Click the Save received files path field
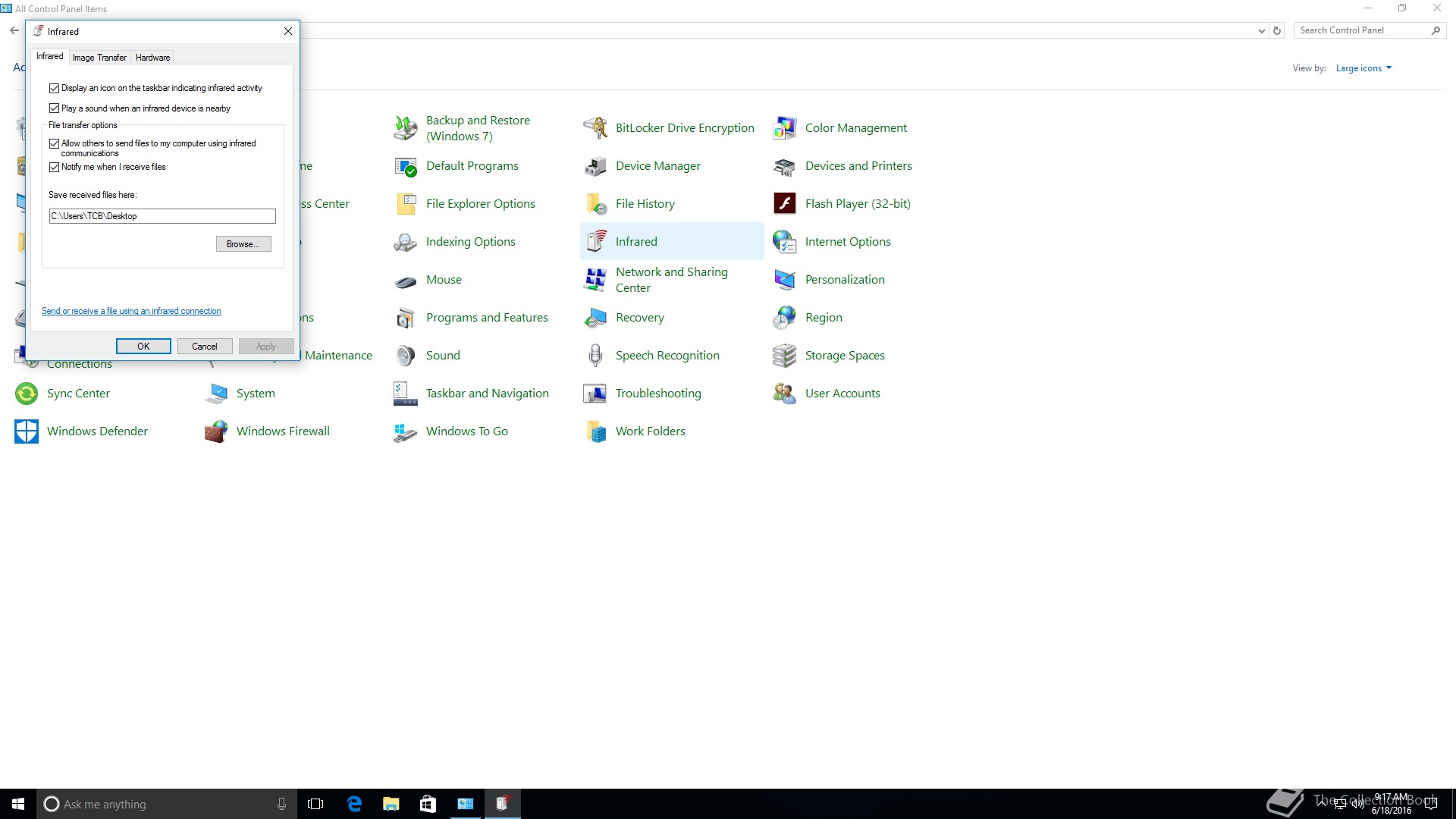The width and height of the screenshot is (1456, 819). point(162,216)
